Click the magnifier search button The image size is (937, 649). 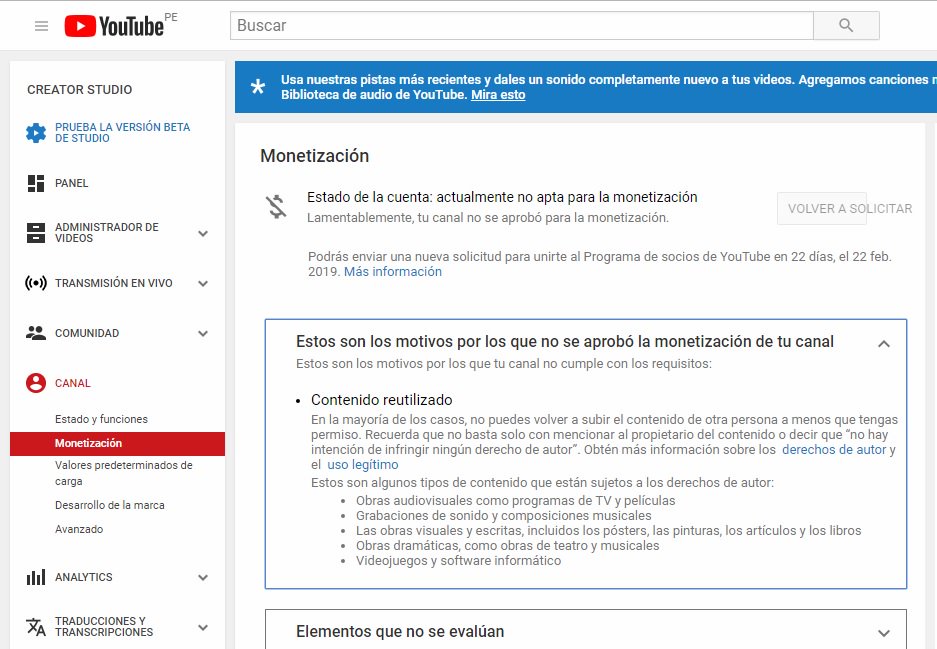click(x=846, y=25)
